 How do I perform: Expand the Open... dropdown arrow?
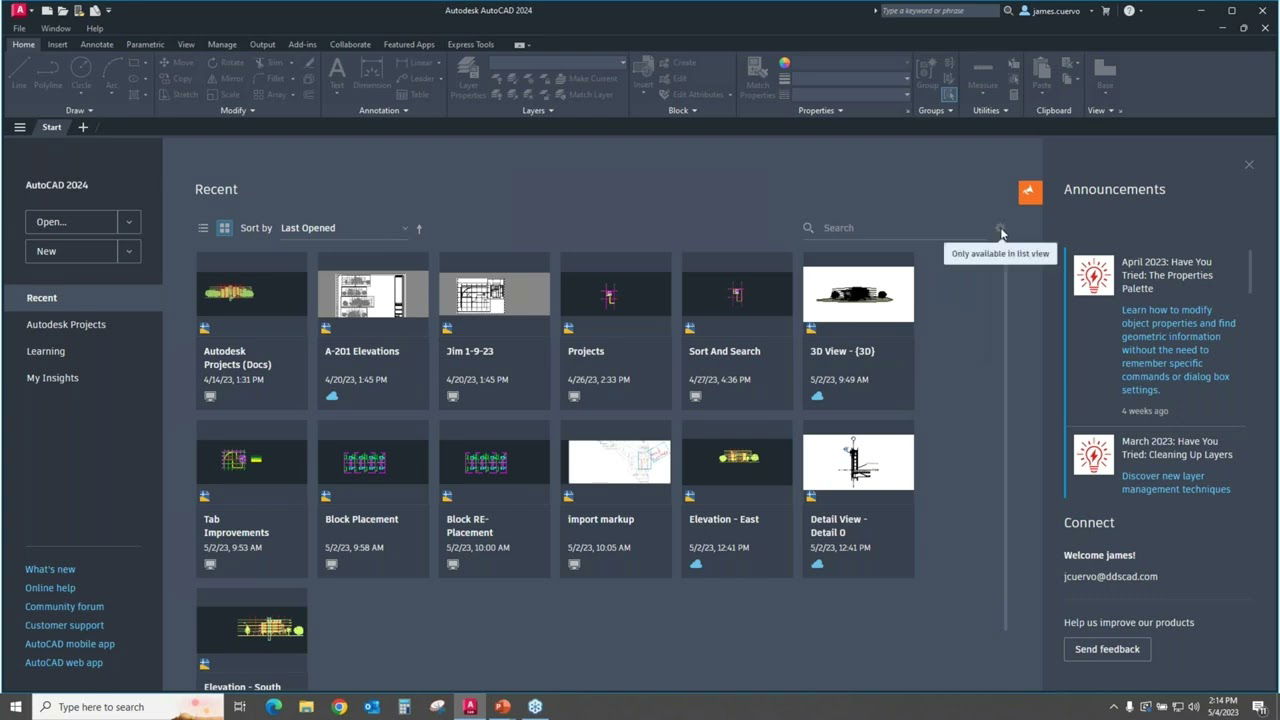click(x=129, y=222)
